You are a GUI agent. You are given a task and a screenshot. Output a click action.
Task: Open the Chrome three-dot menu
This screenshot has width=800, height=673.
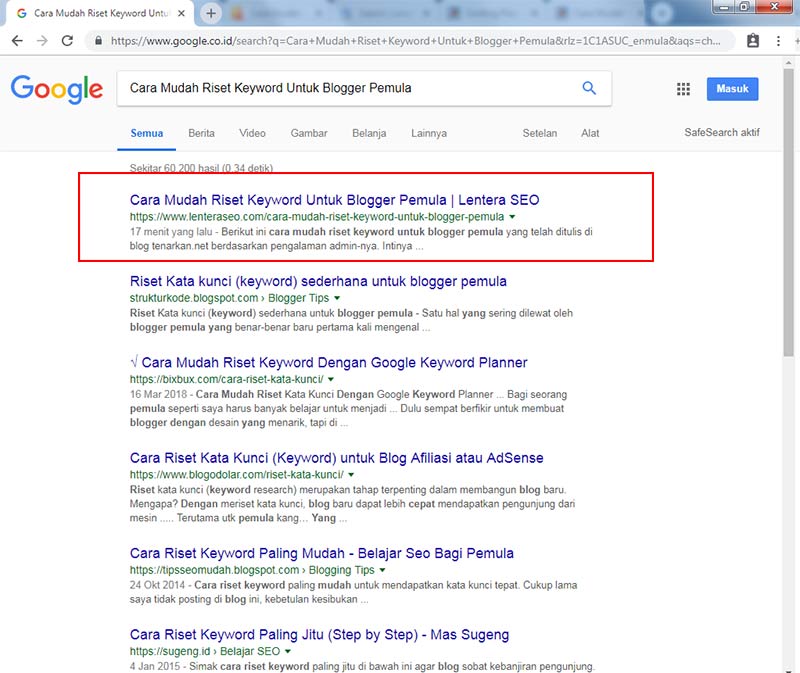778,41
